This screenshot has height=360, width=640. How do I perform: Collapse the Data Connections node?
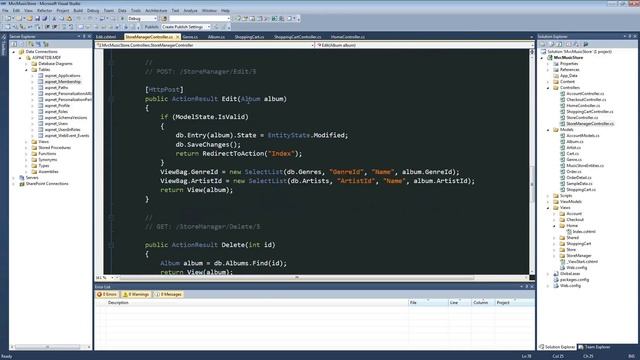pos(14,52)
